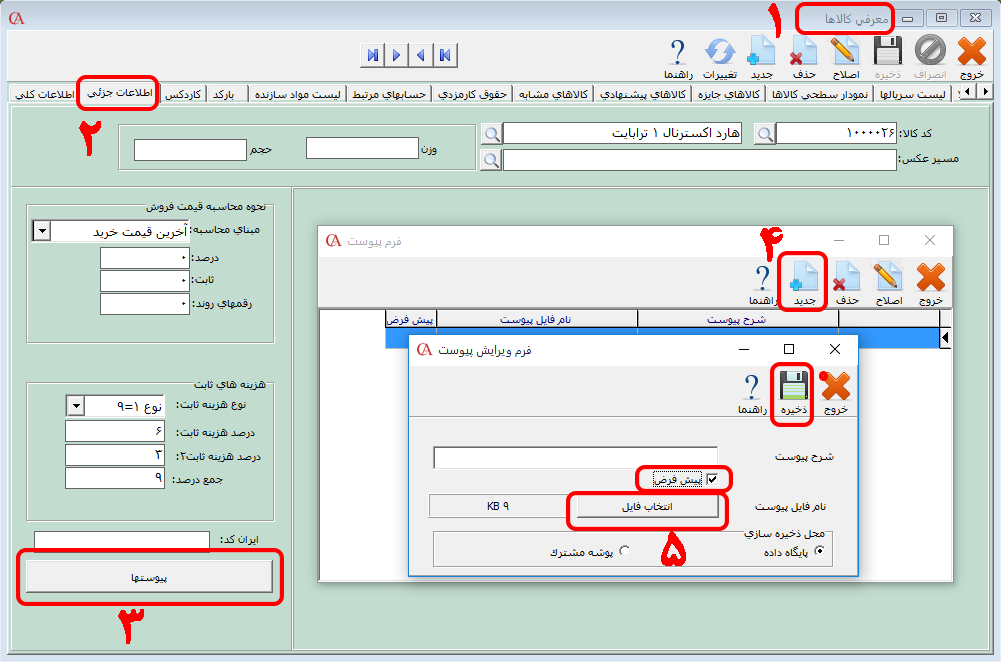Image resolution: width=1001 pixels, height=662 pixels.
Task: Open the حسابهای مرتبط tab
Action: (x=388, y=94)
